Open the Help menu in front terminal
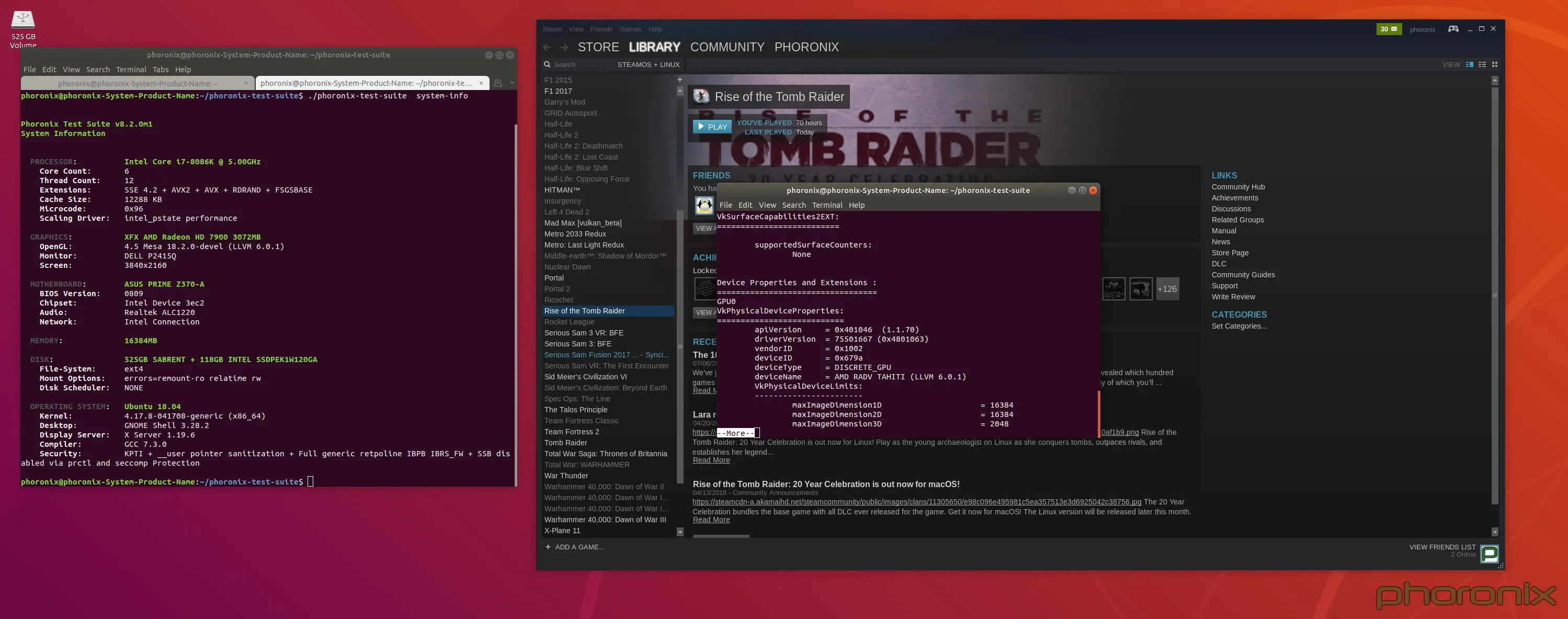The image size is (1568, 619). (x=856, y=205)
